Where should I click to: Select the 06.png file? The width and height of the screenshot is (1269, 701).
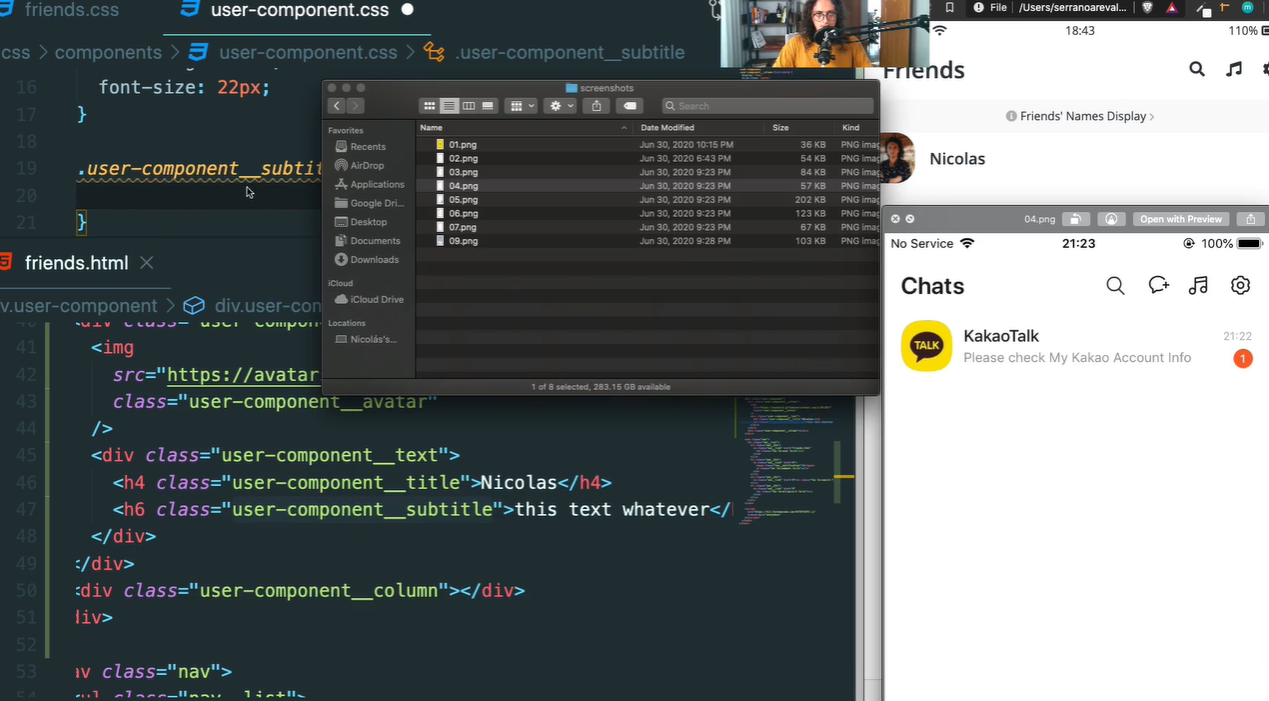(647, 214)
